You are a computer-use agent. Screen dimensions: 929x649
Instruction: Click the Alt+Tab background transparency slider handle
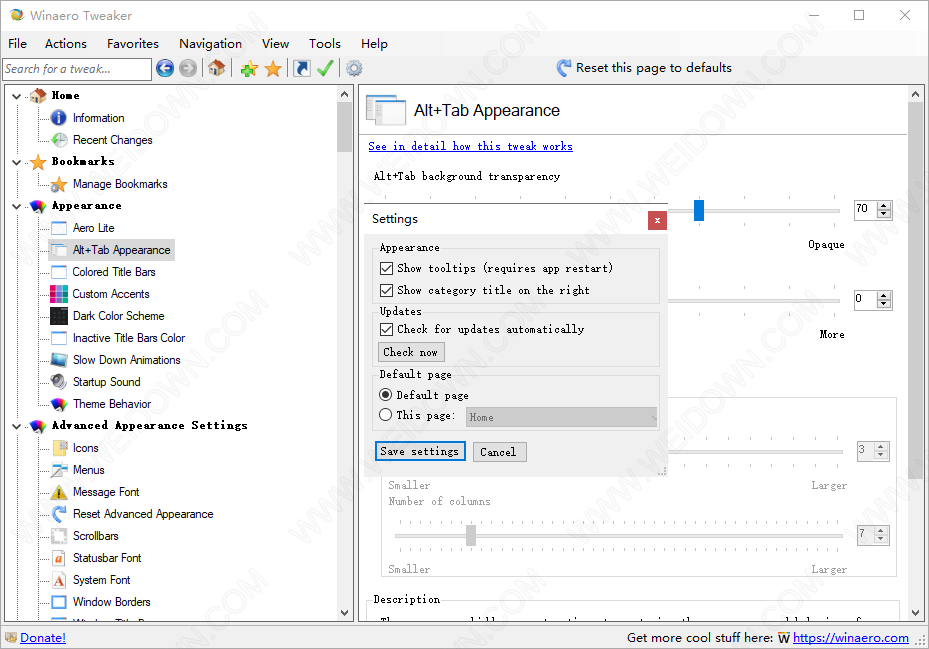pyautogui.click(x=699, y=210)
